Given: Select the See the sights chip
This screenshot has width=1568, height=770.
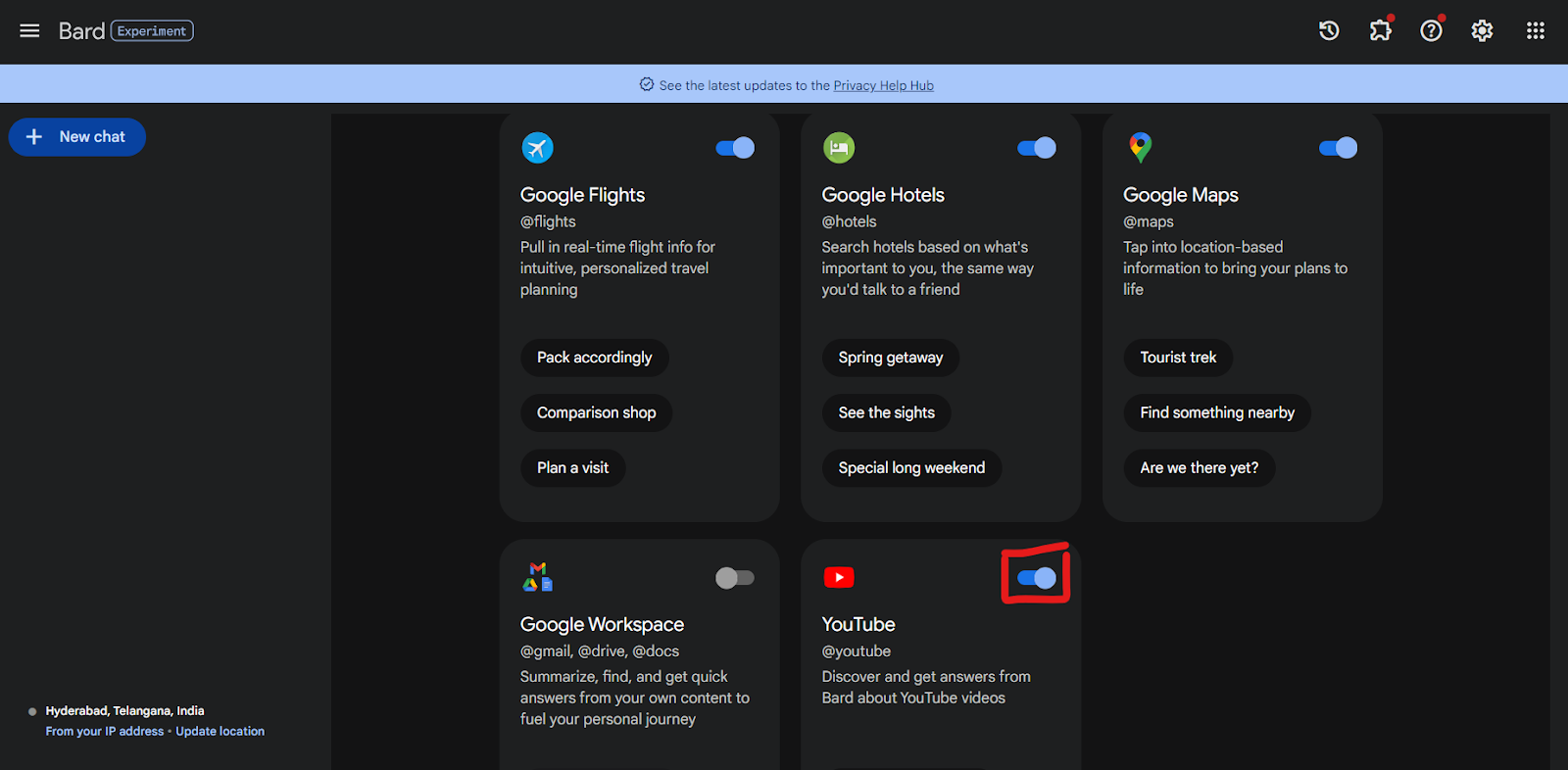Looking at the screenshot, I should click(886, 412).
